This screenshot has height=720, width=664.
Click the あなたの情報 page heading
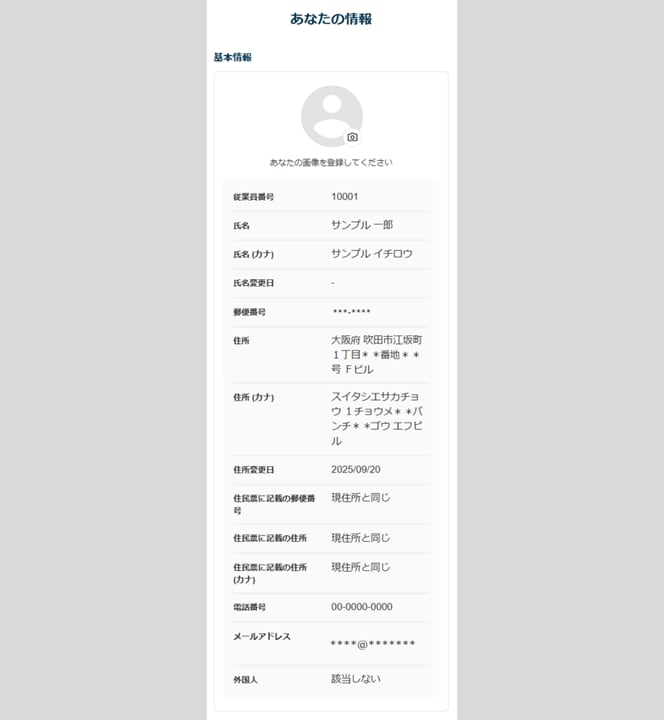(x=331, y=19)
